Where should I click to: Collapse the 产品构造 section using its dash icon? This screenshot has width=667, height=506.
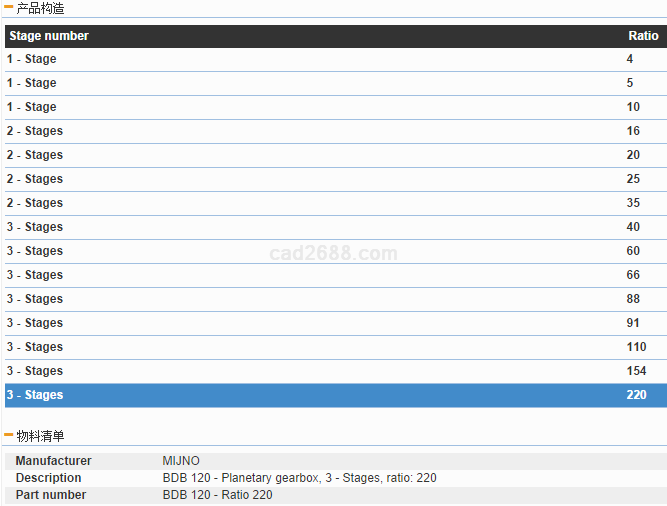coord(9,8)
